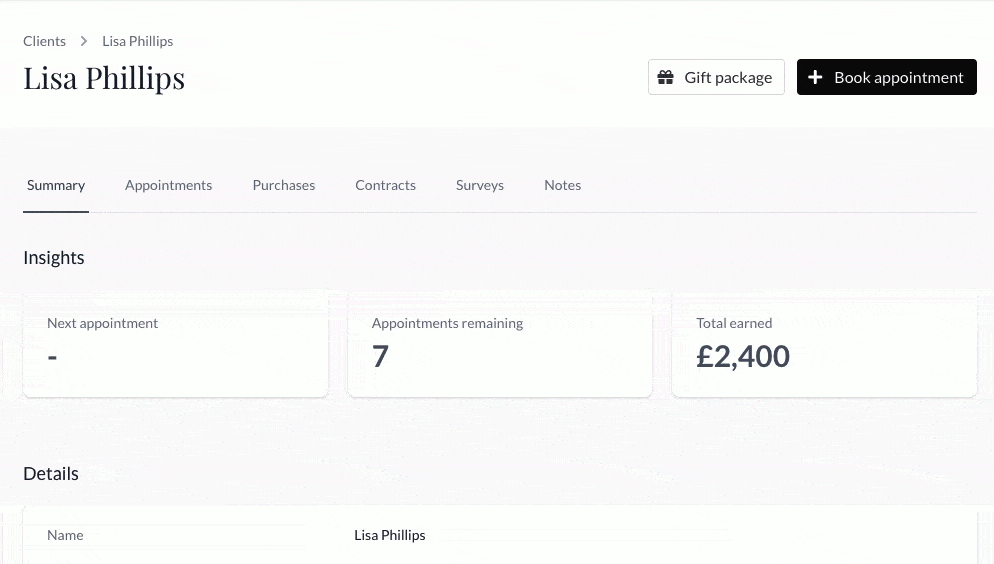This screenshot has width=994, height=564.
Task: Click the Insights section heading
Action: [x=54, y=258]
